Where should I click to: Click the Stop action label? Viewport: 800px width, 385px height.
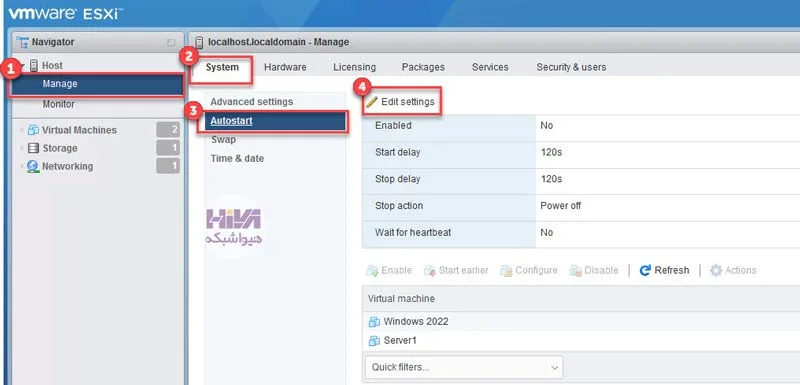(x=399, y=206)
